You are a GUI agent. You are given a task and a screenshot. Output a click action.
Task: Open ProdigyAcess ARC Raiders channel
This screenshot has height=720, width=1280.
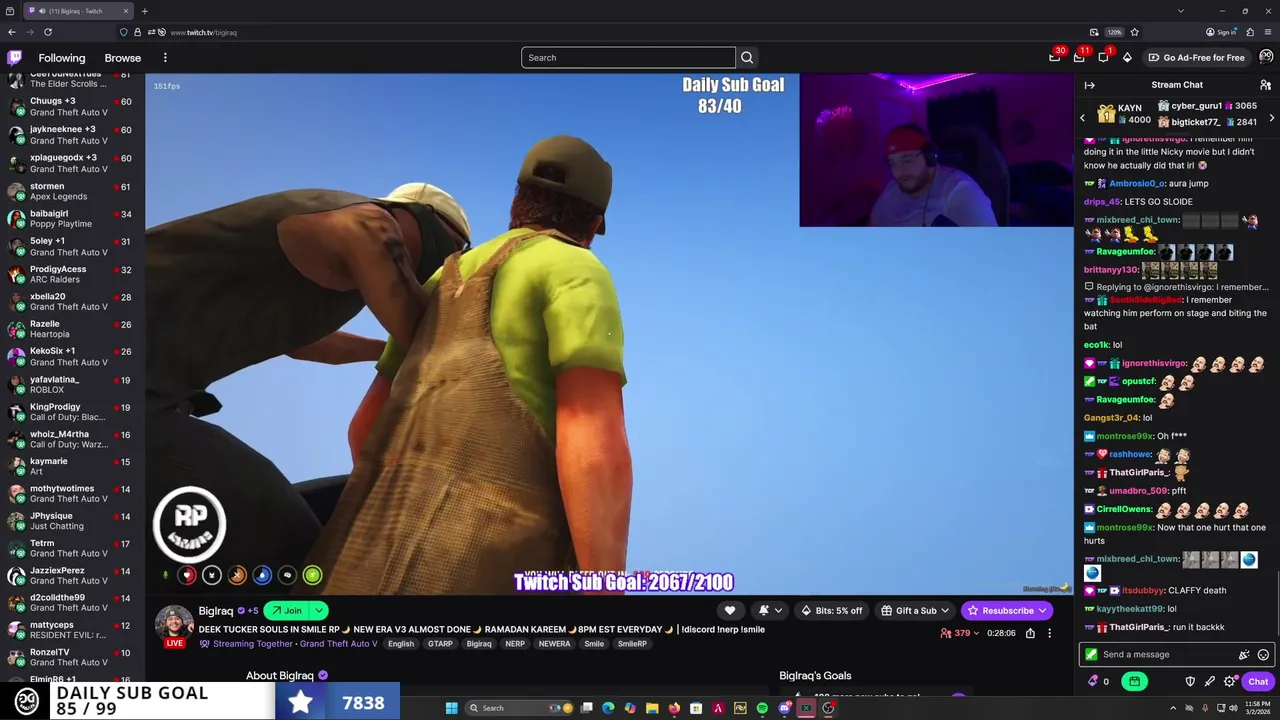(x=72, y=274)
